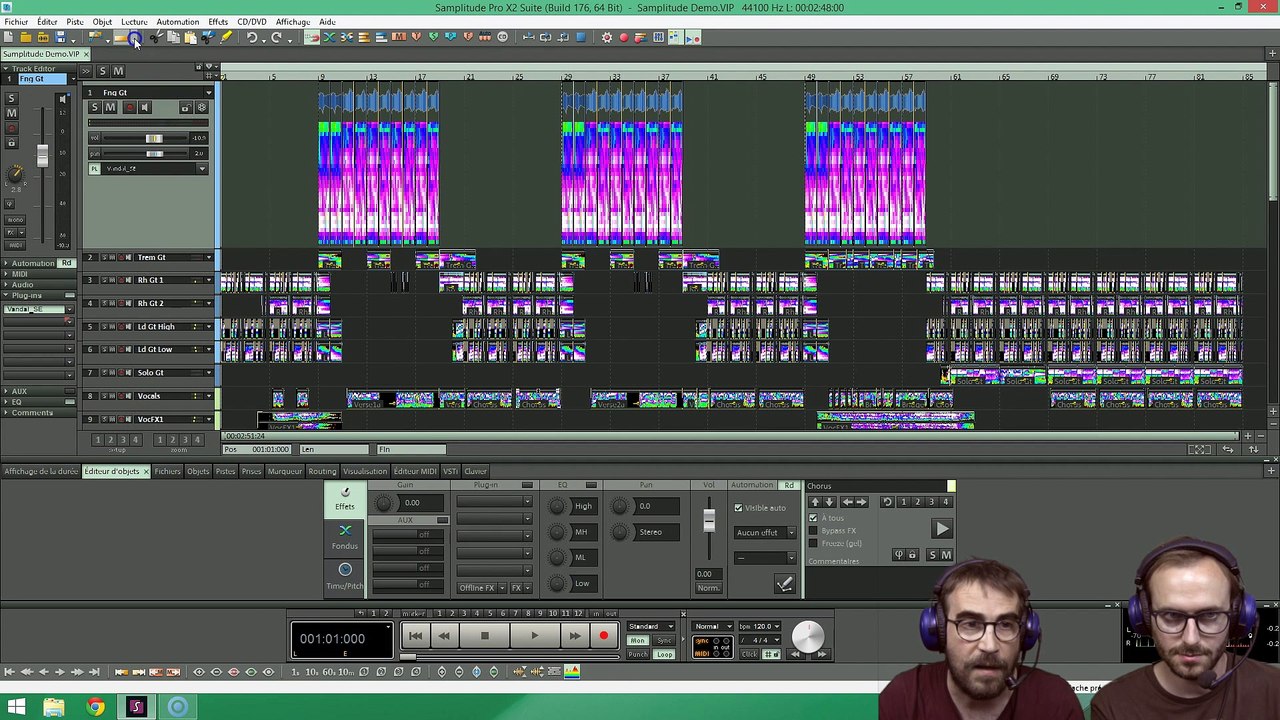1280x720 pixels.
Task: Open the Fichier menu
Action: pyautogui.click(x=16, y=21)
